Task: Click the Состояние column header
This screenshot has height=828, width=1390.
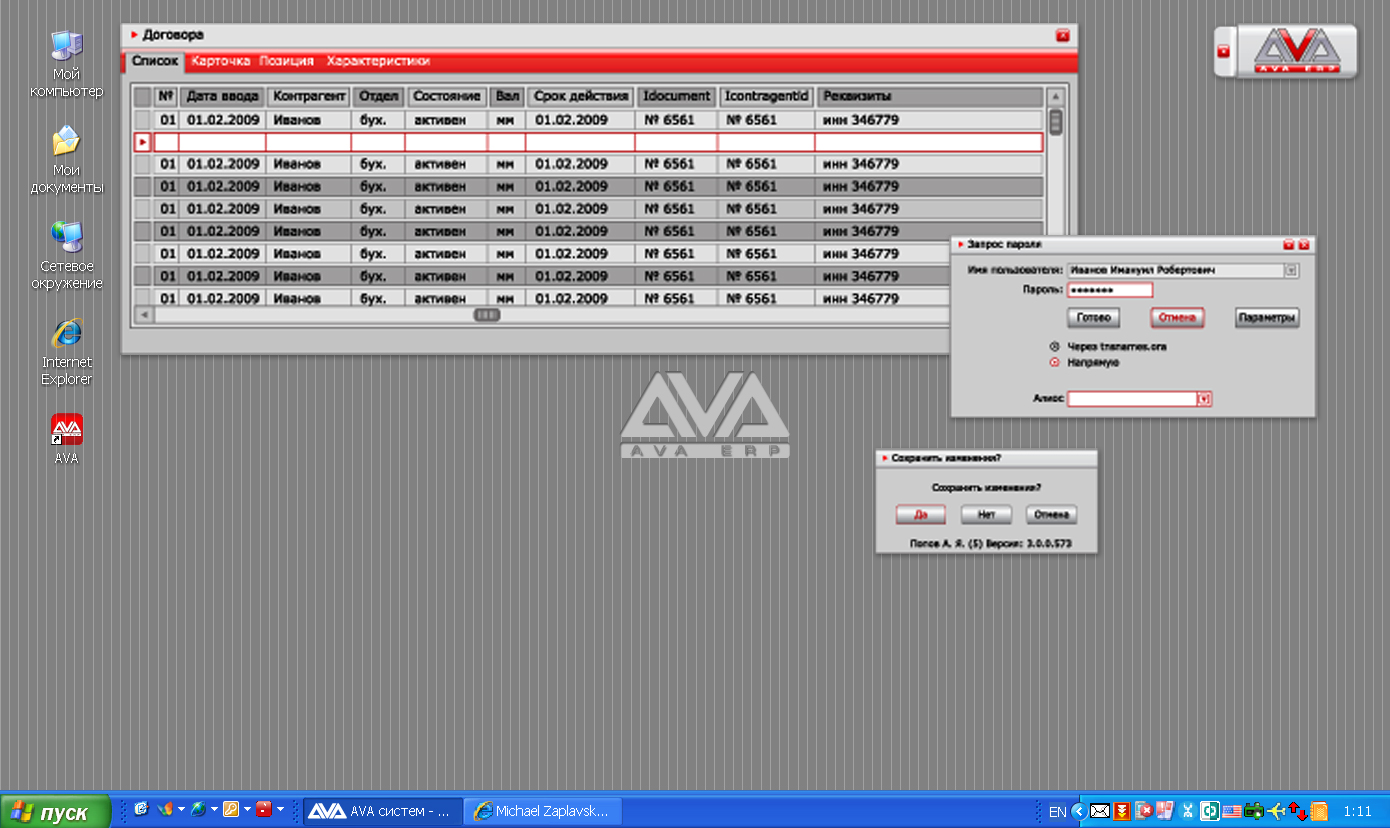Action: click(446, 97)
